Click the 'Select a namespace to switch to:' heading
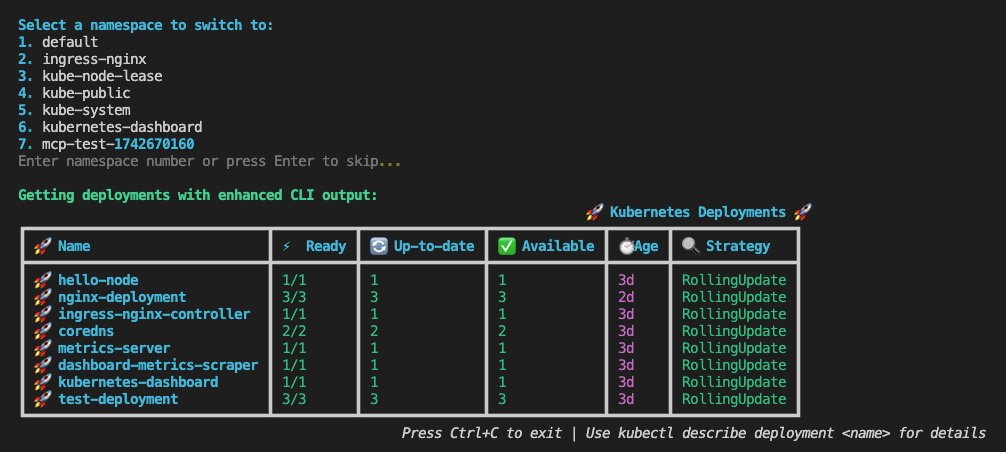The image size is (1006, 452). pos(146,26)
